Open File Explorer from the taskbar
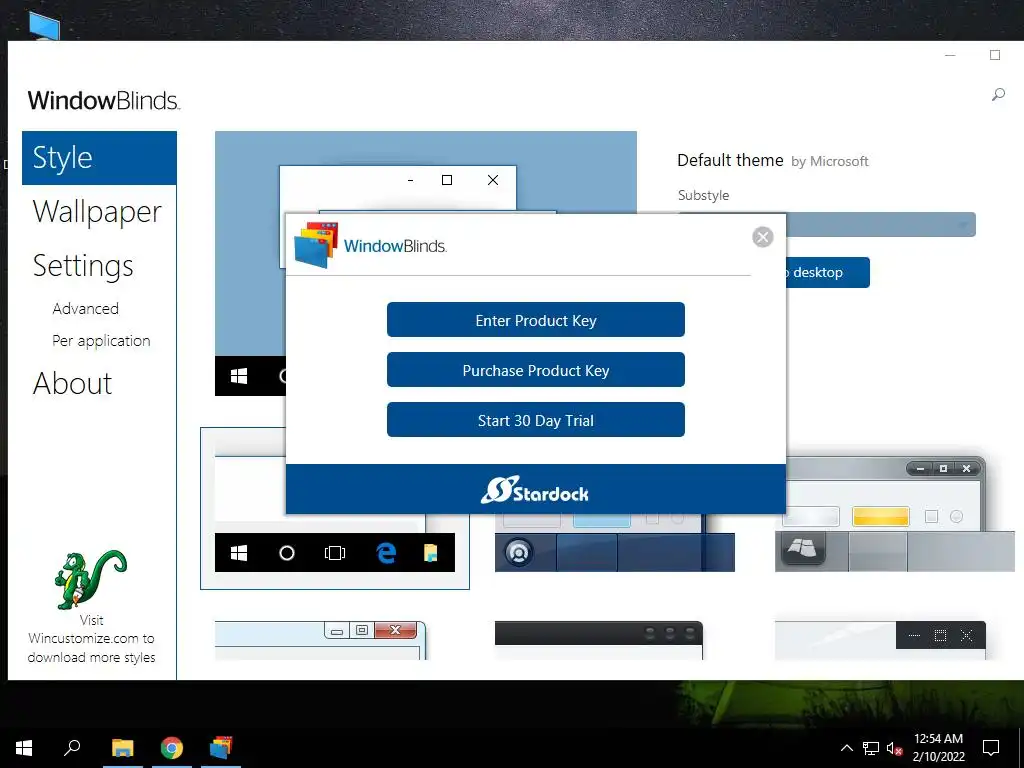Image resolution: width=1024 pixels, height=768 pixels. (122, 748)
